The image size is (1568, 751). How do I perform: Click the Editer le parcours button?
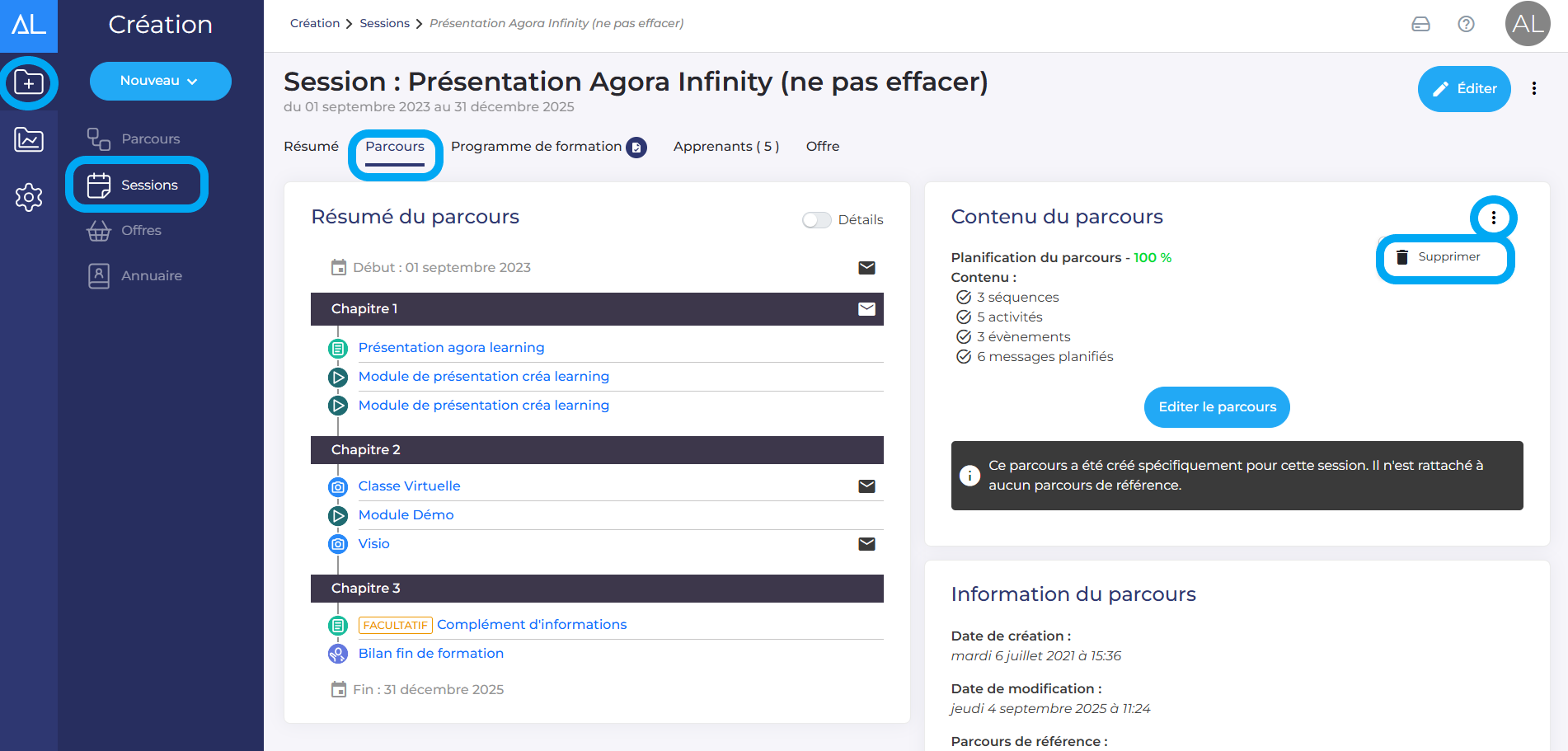(1217, 407)
